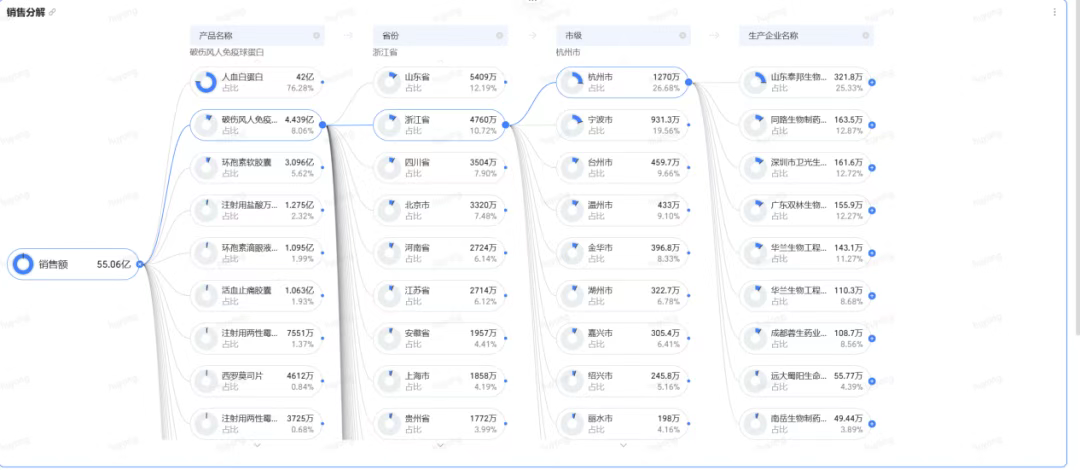
Task: Select the 人血白蛋白 product node
Action: 256,82
